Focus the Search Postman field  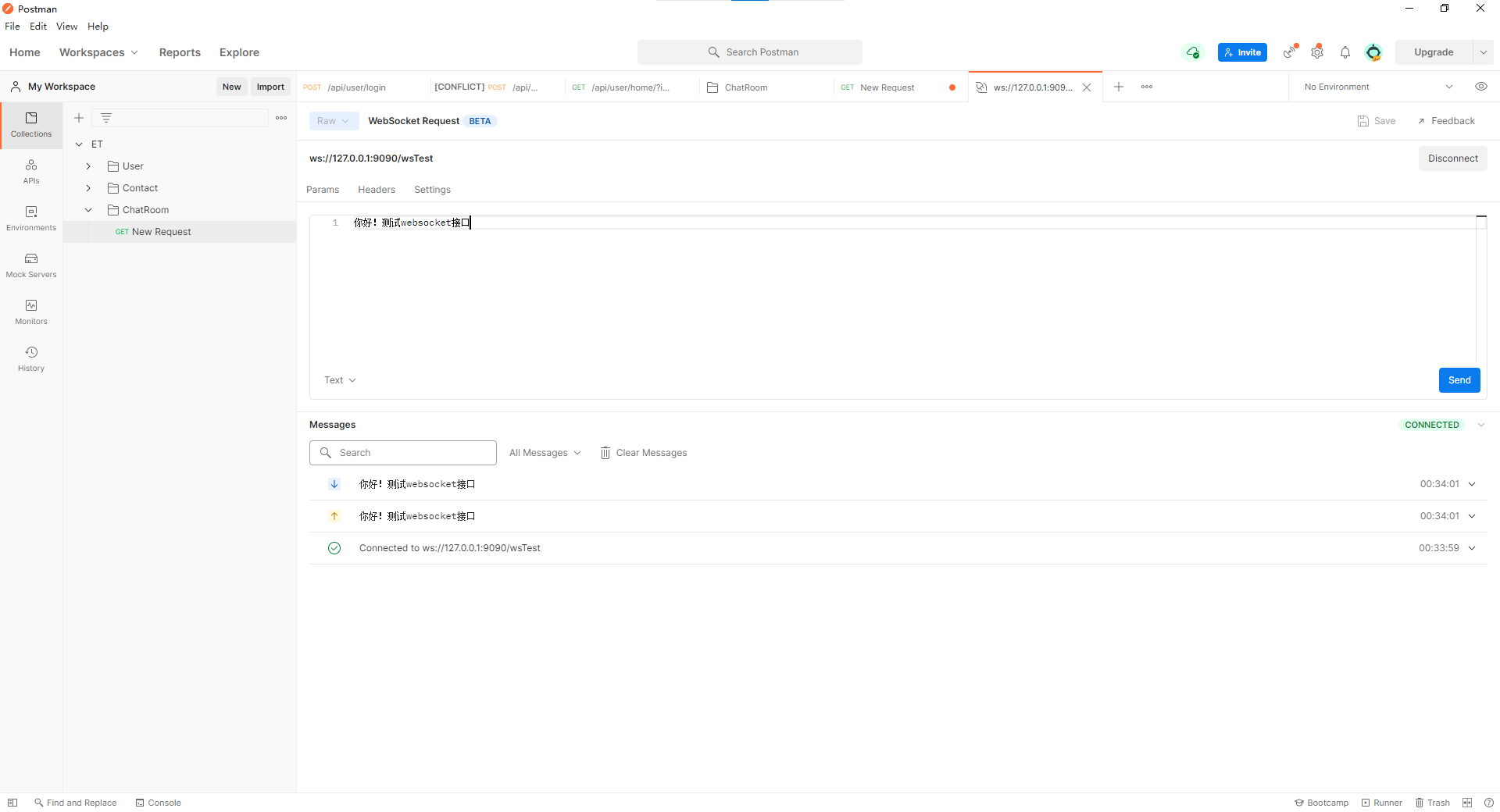750,52
